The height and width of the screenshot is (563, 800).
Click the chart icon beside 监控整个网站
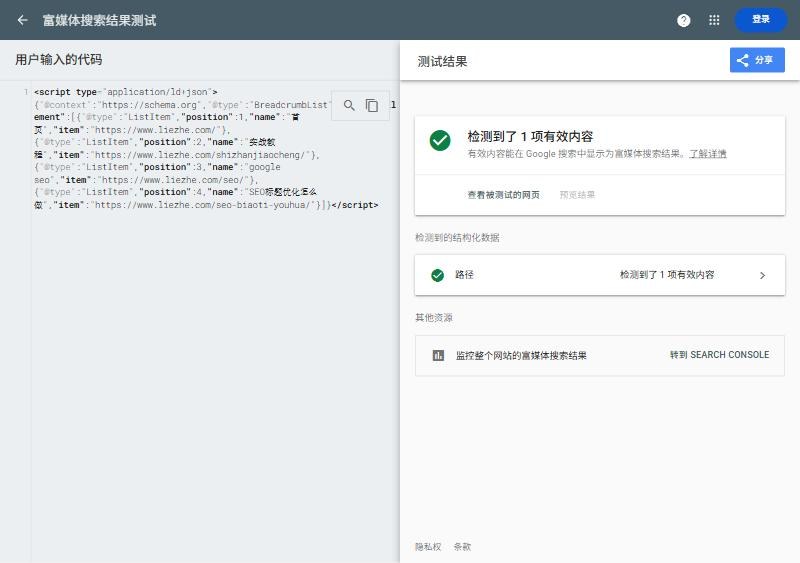(438, 355)
